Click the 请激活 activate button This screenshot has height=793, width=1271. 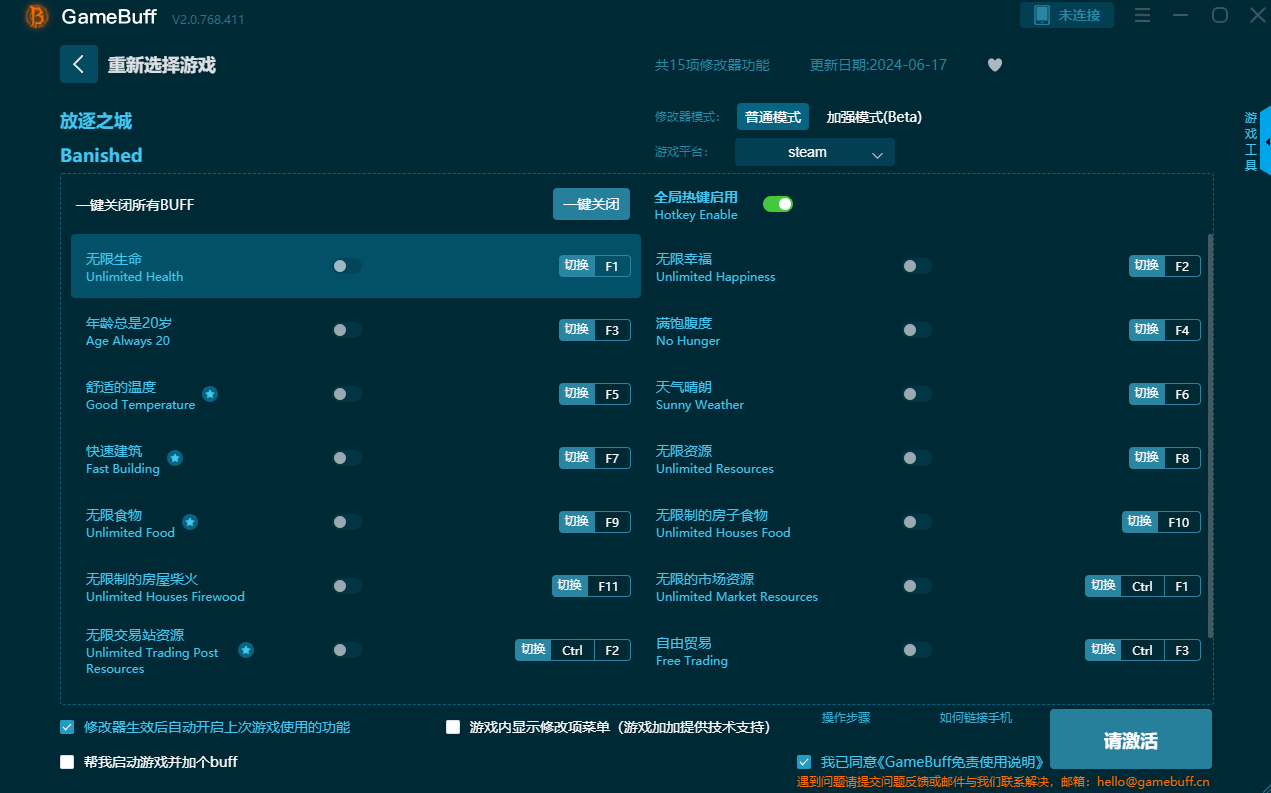[1131, 741]
